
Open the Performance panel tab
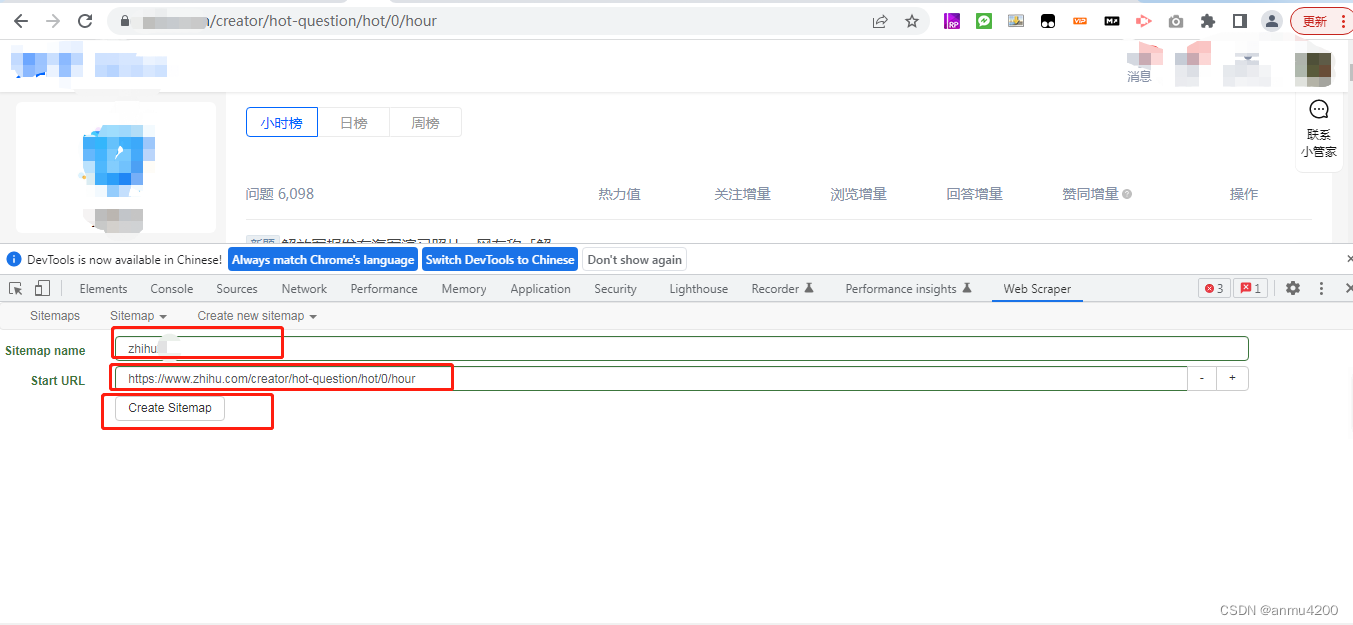pyautogui.click(x=384, y=289)
